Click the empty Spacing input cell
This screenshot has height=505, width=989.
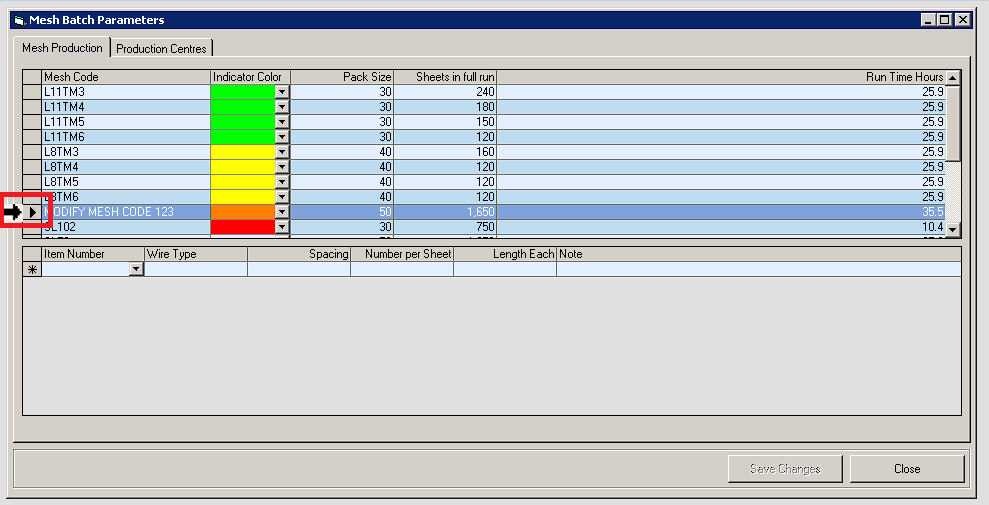click(x=299, y=269)
